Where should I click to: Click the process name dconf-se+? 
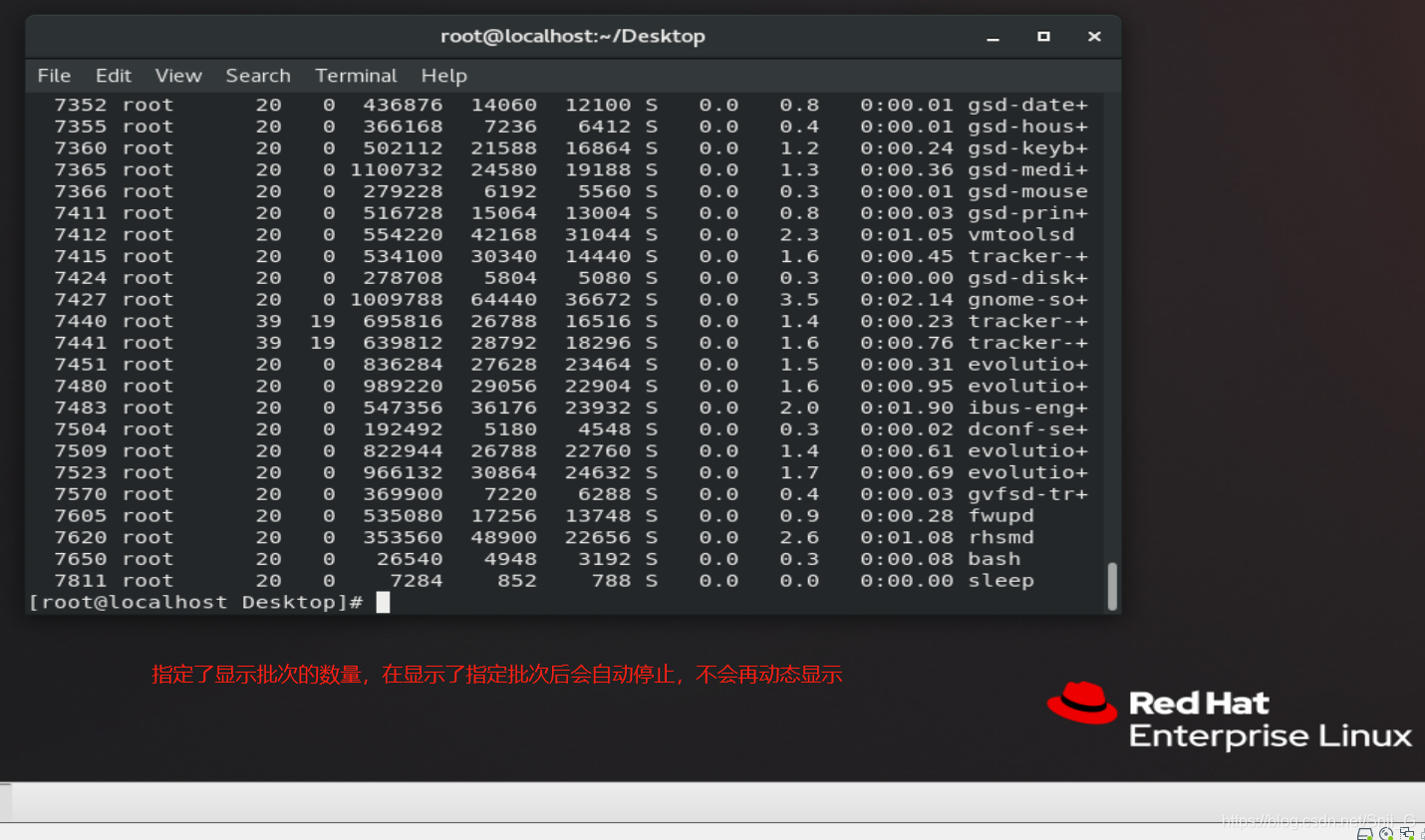coord(1027,429)
